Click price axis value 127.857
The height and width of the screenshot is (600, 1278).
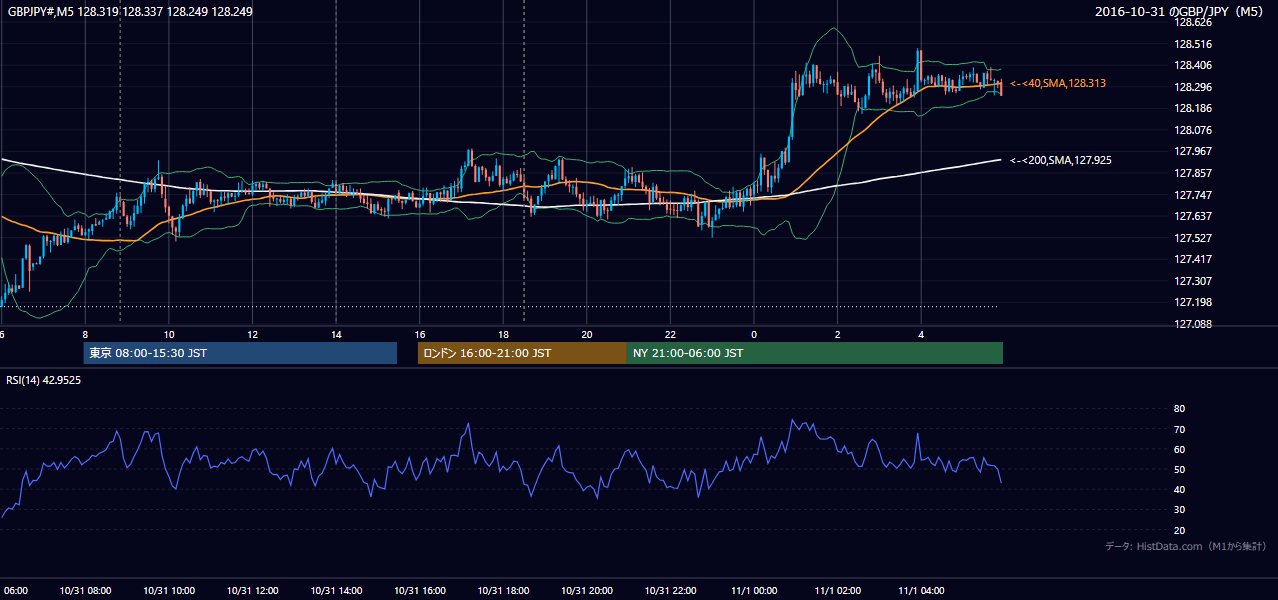pyautogui.click(x=1194, y=174)
